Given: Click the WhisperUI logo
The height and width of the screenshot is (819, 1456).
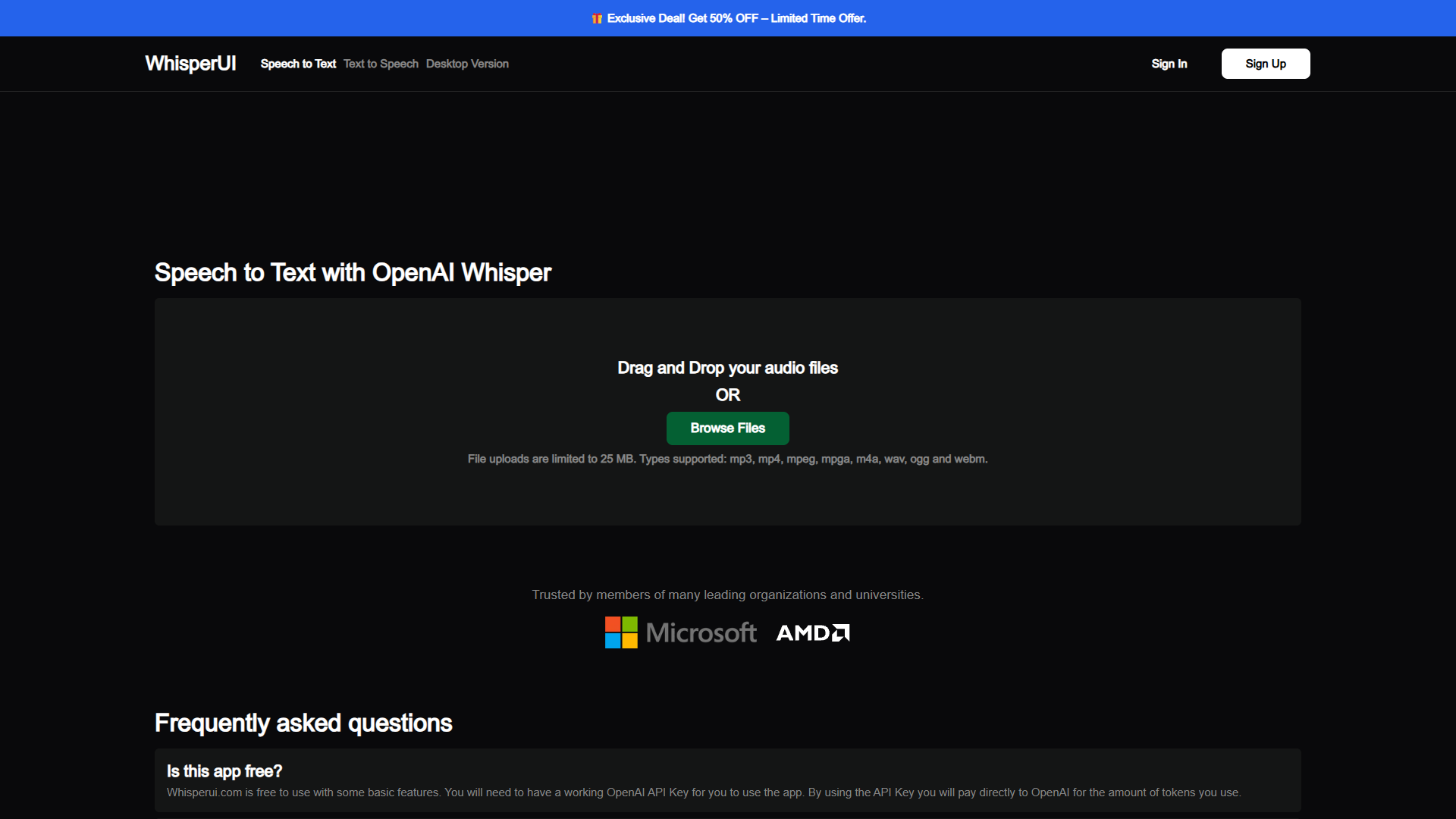Looking at the screenshot, I should (190, 64).
